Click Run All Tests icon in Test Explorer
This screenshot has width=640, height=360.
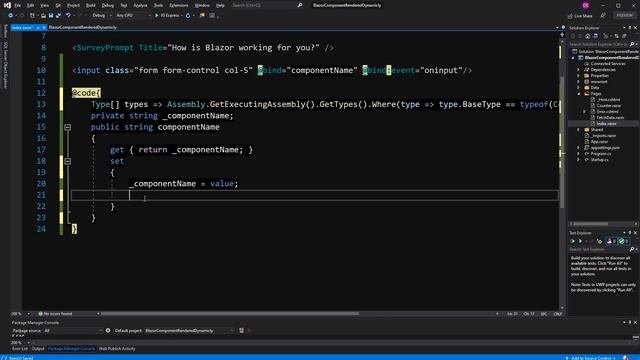(x=573, y=241)
